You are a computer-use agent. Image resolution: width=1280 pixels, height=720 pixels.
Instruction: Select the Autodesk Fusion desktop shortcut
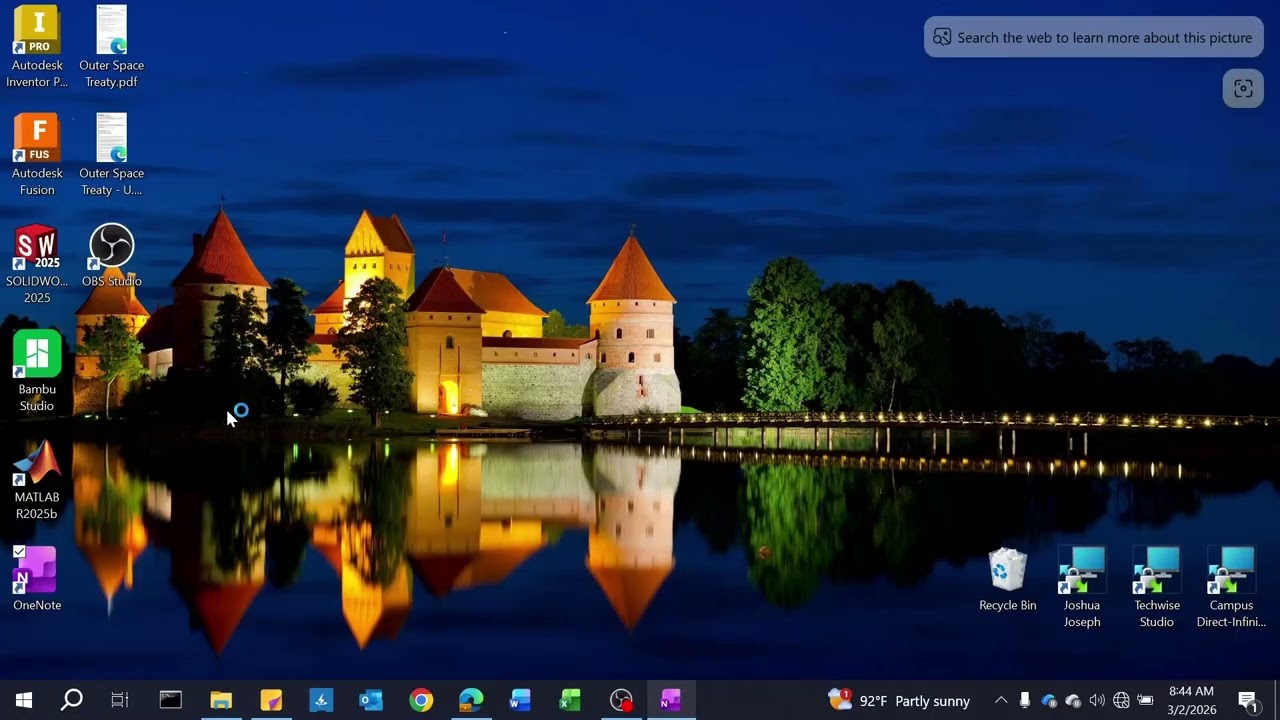[37, 155]
